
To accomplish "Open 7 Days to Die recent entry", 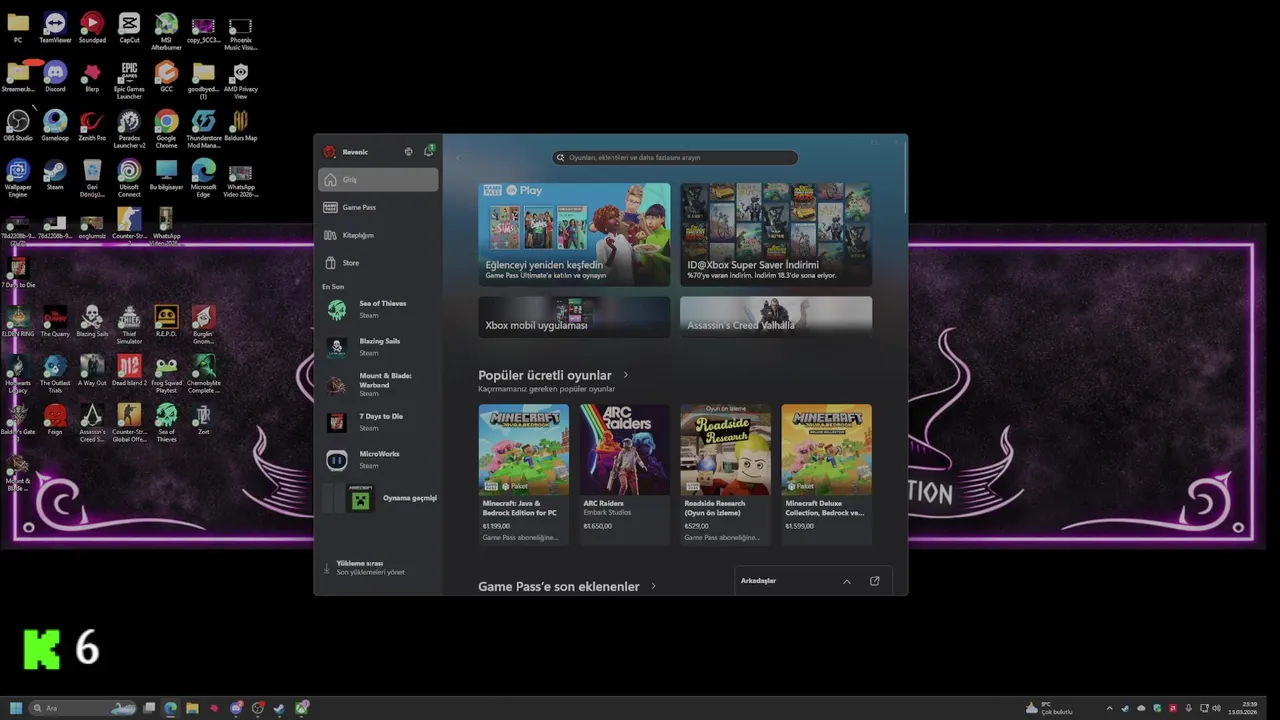I will pyautogui.click(x=378, y=422).
